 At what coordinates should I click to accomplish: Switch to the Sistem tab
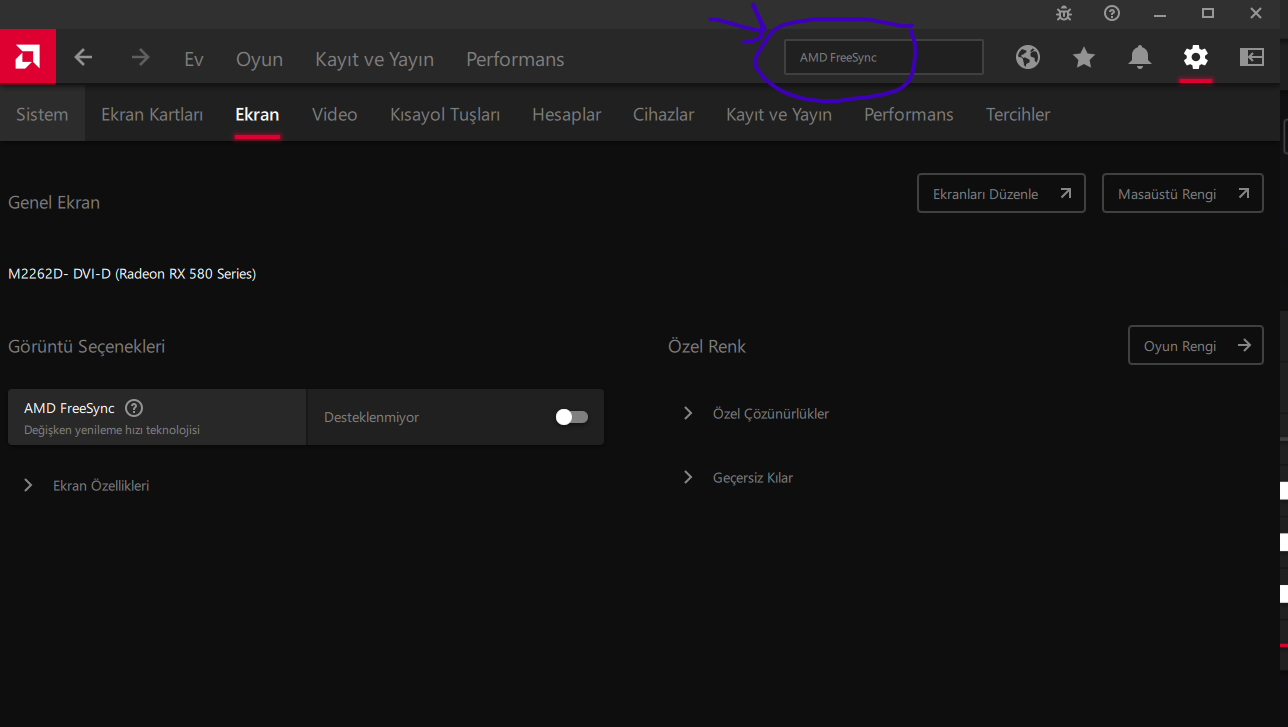[x=42, y=114]
